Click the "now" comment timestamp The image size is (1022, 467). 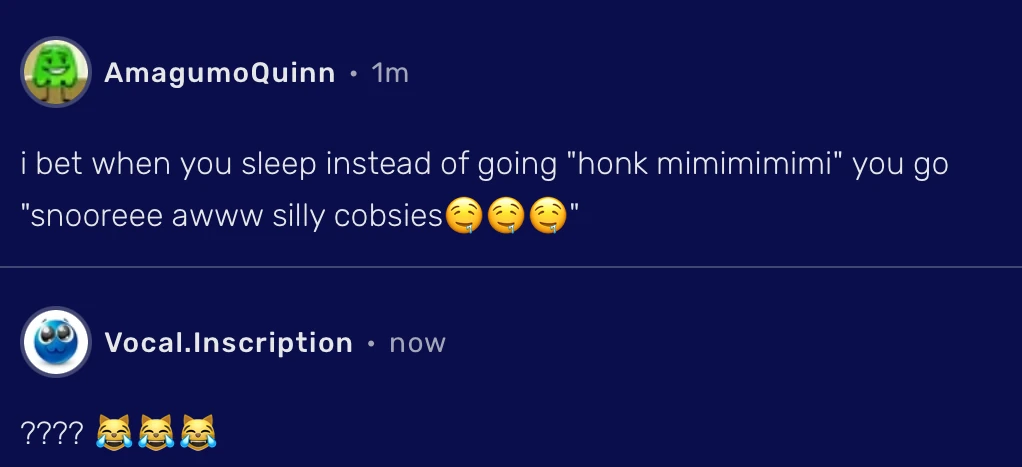(x=417, y=343)
